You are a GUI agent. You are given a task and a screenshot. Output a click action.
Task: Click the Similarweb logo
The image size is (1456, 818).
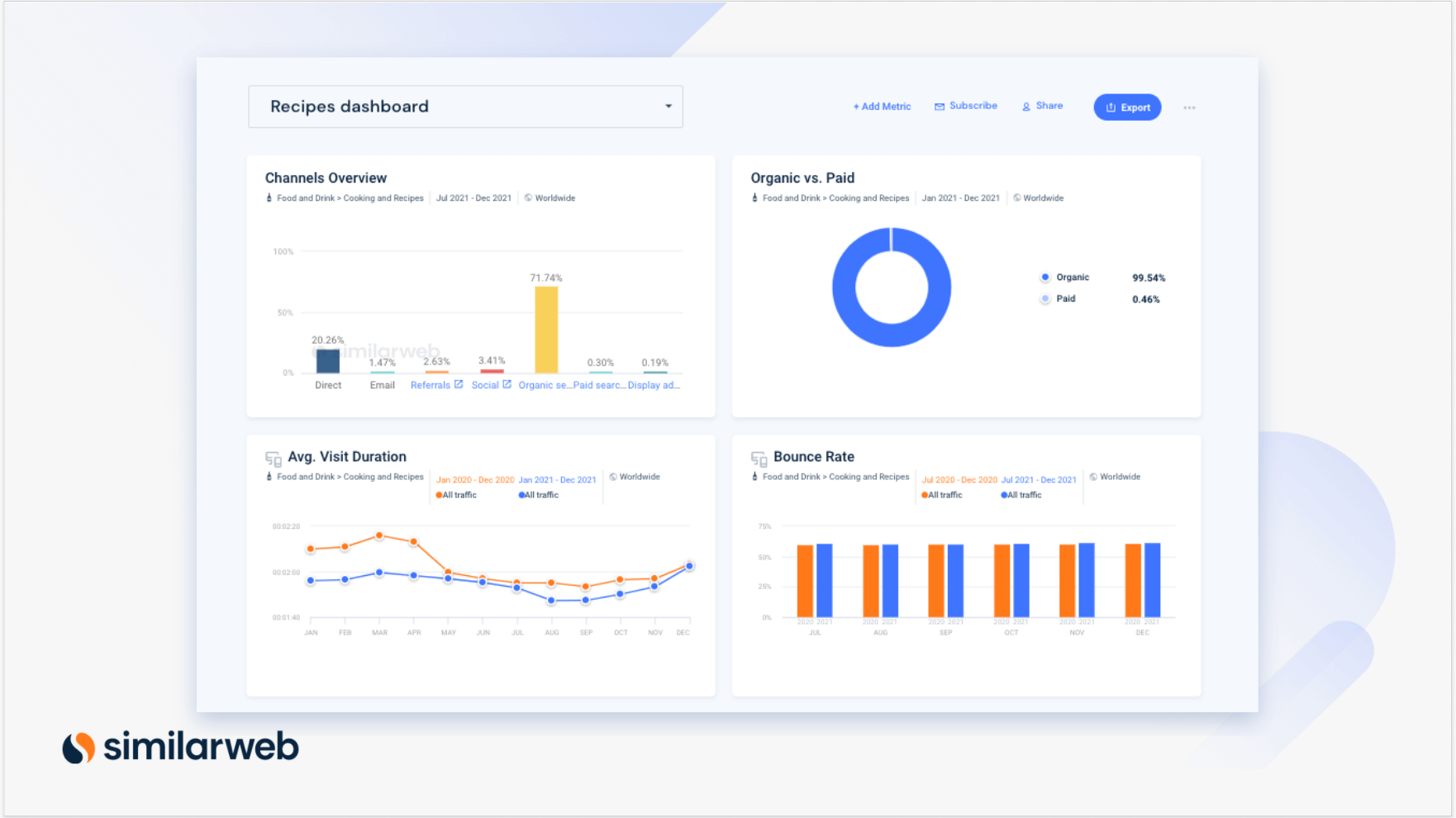[x=181, y=747]
